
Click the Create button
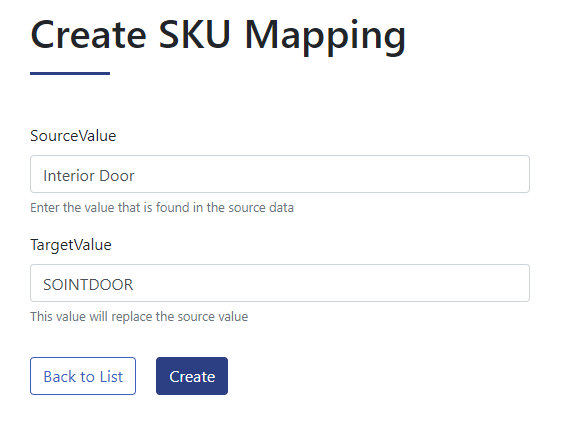point(192,376)
